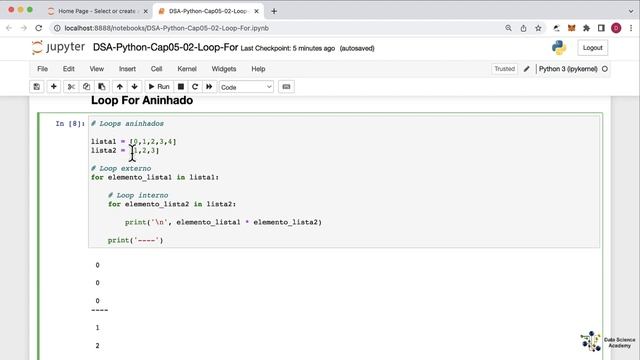Go forward in the browser

[24, 28]
